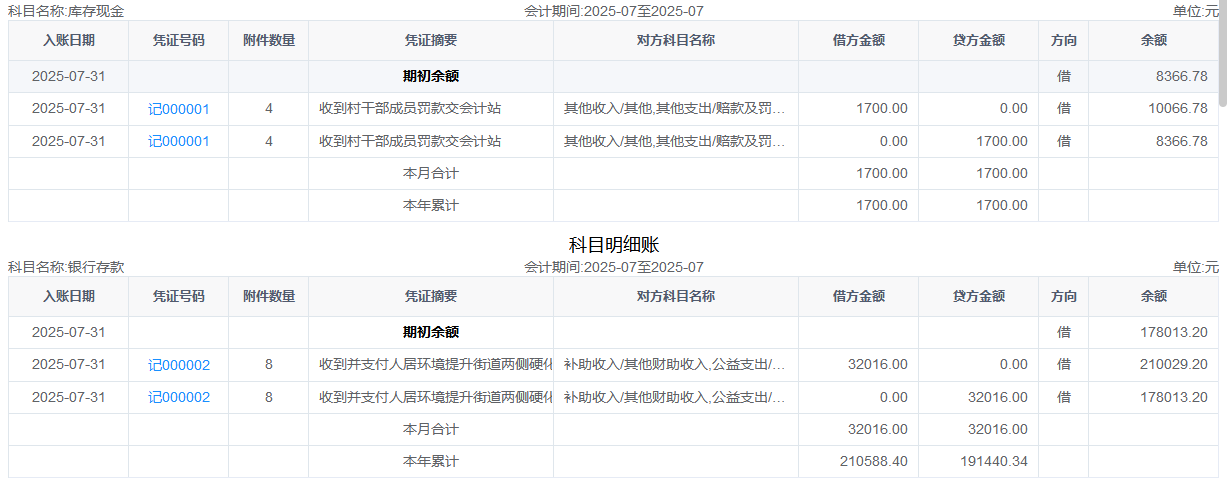
Task: Open voucher 记000001 in the 1700.00 credit row
Action: pyautogui.click(x=178, y=142)
